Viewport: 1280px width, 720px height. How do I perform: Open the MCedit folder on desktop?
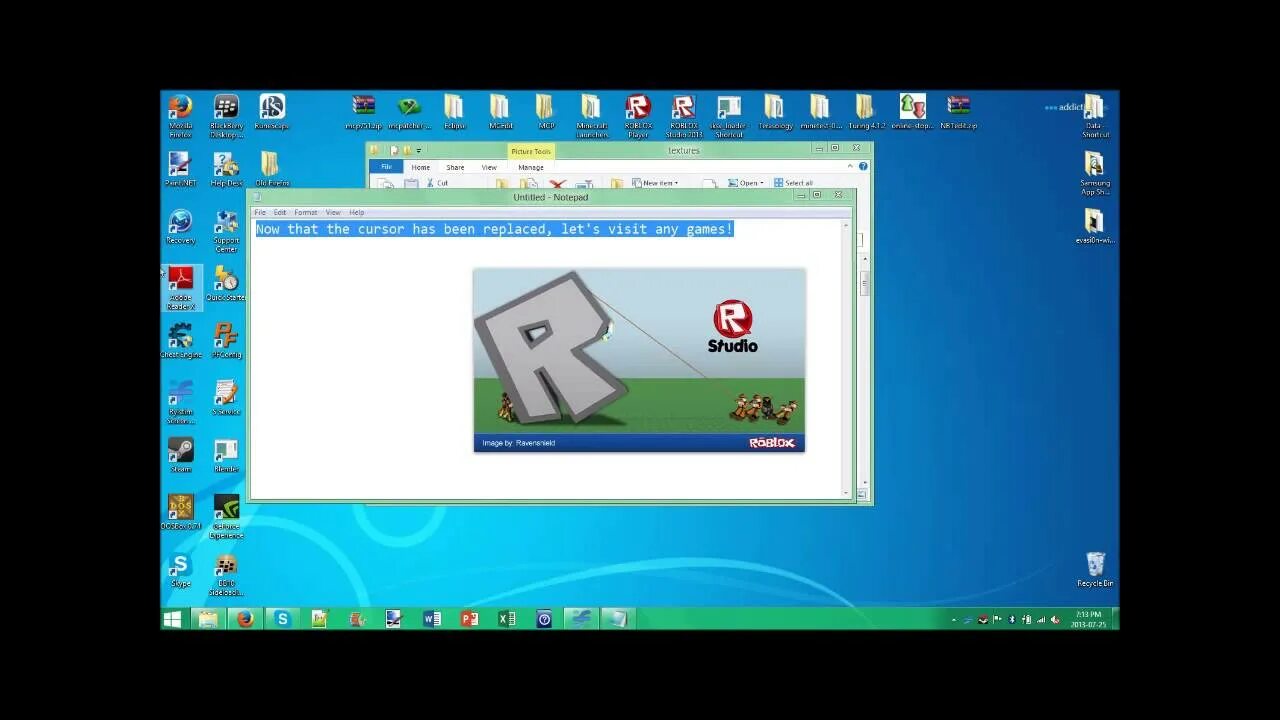(500, 112)
